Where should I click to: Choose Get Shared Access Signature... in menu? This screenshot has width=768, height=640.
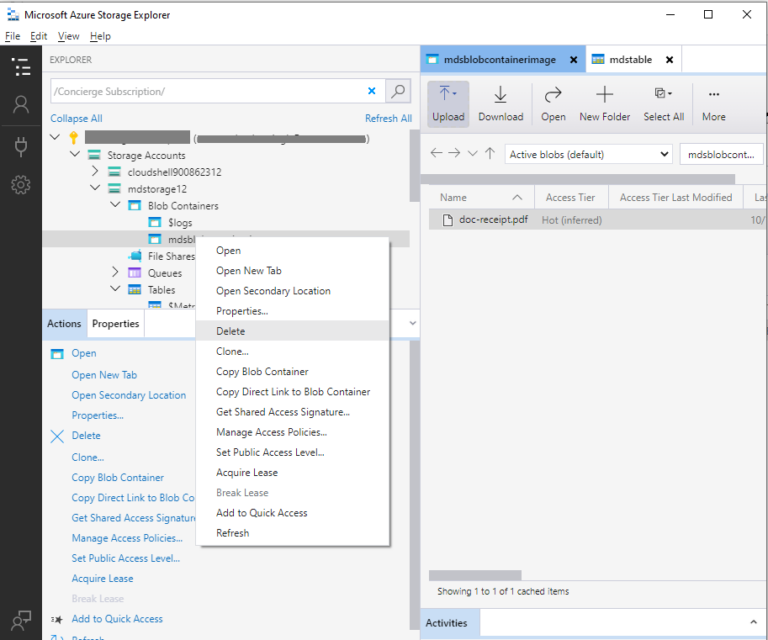(292, 412)
